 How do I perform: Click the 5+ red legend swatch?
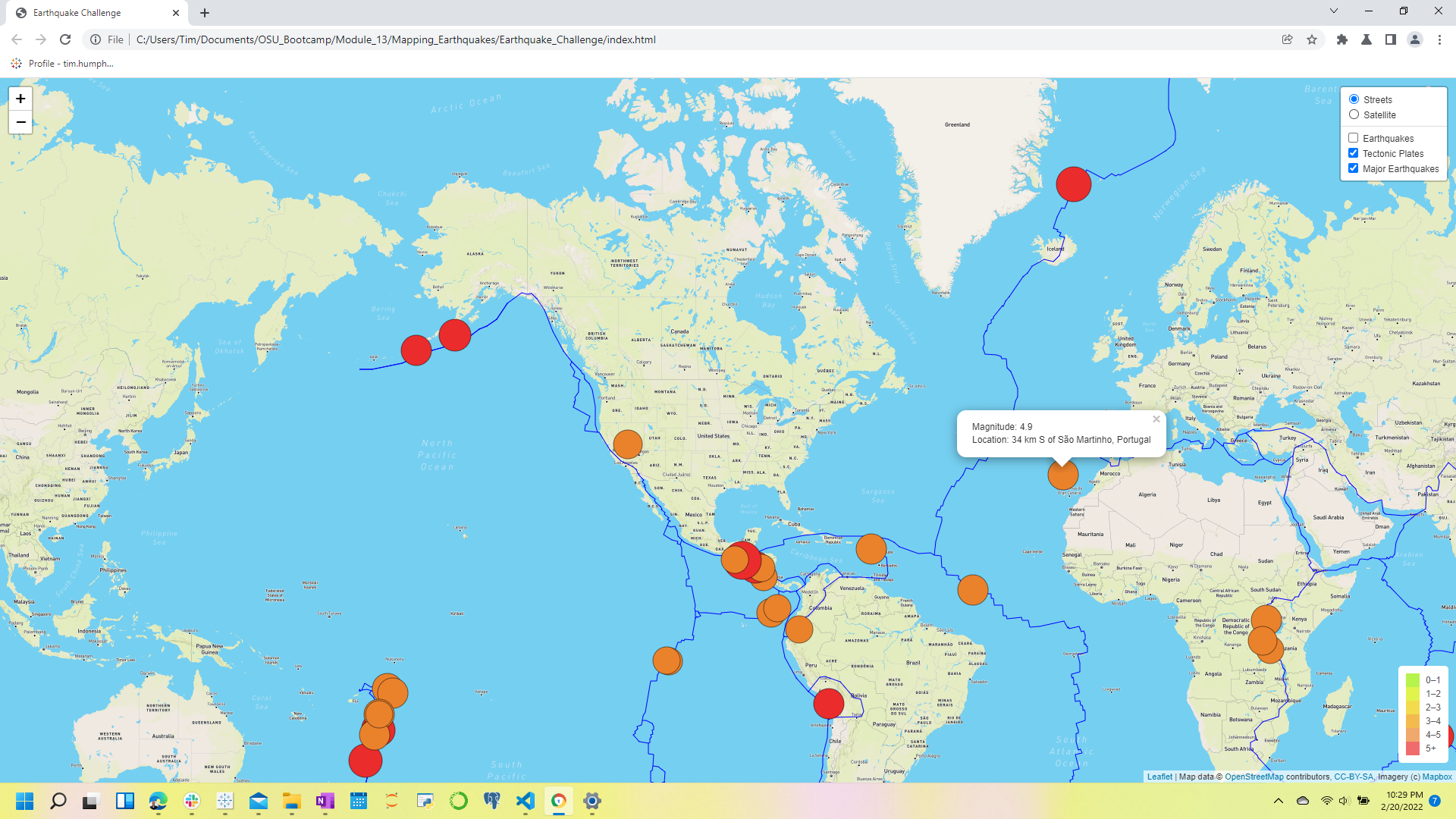pos(1413,748)
